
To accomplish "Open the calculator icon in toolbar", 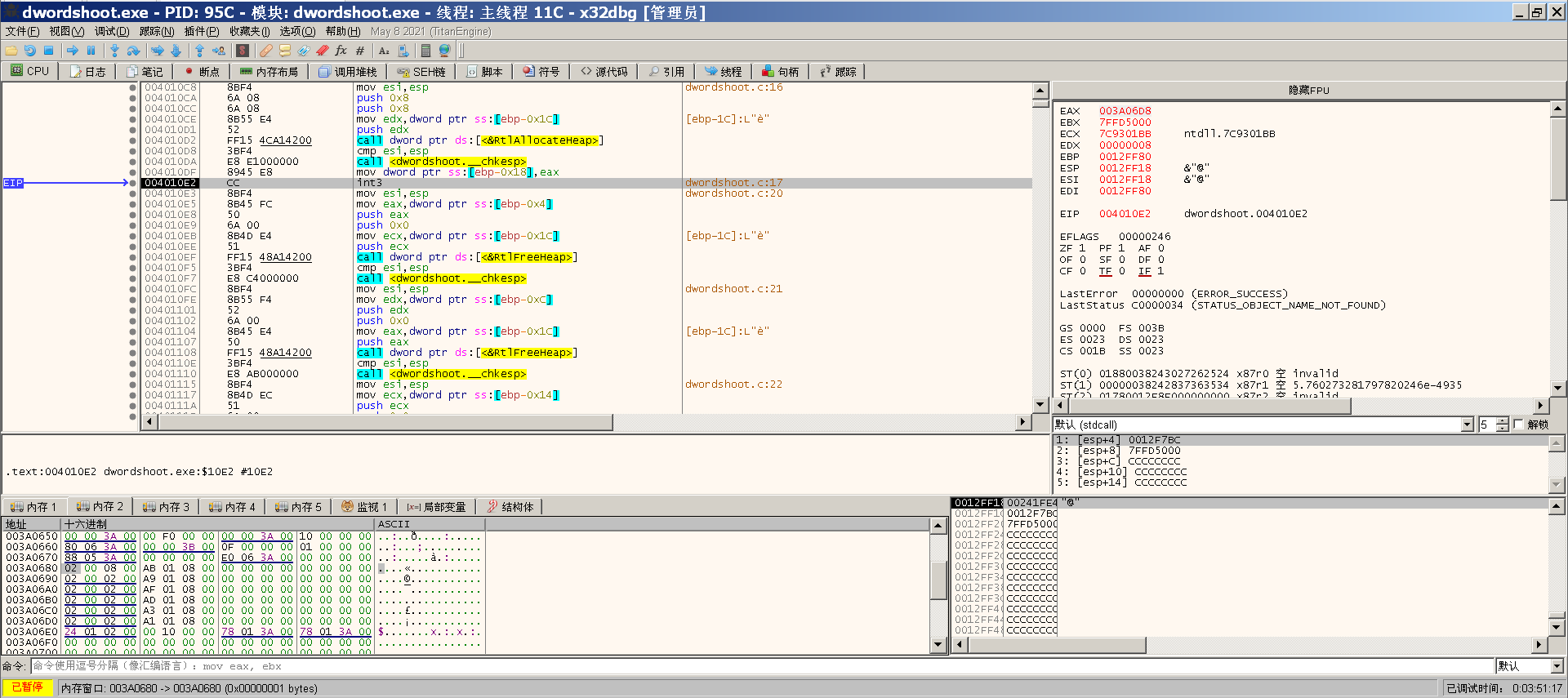I will pos(425,51).
